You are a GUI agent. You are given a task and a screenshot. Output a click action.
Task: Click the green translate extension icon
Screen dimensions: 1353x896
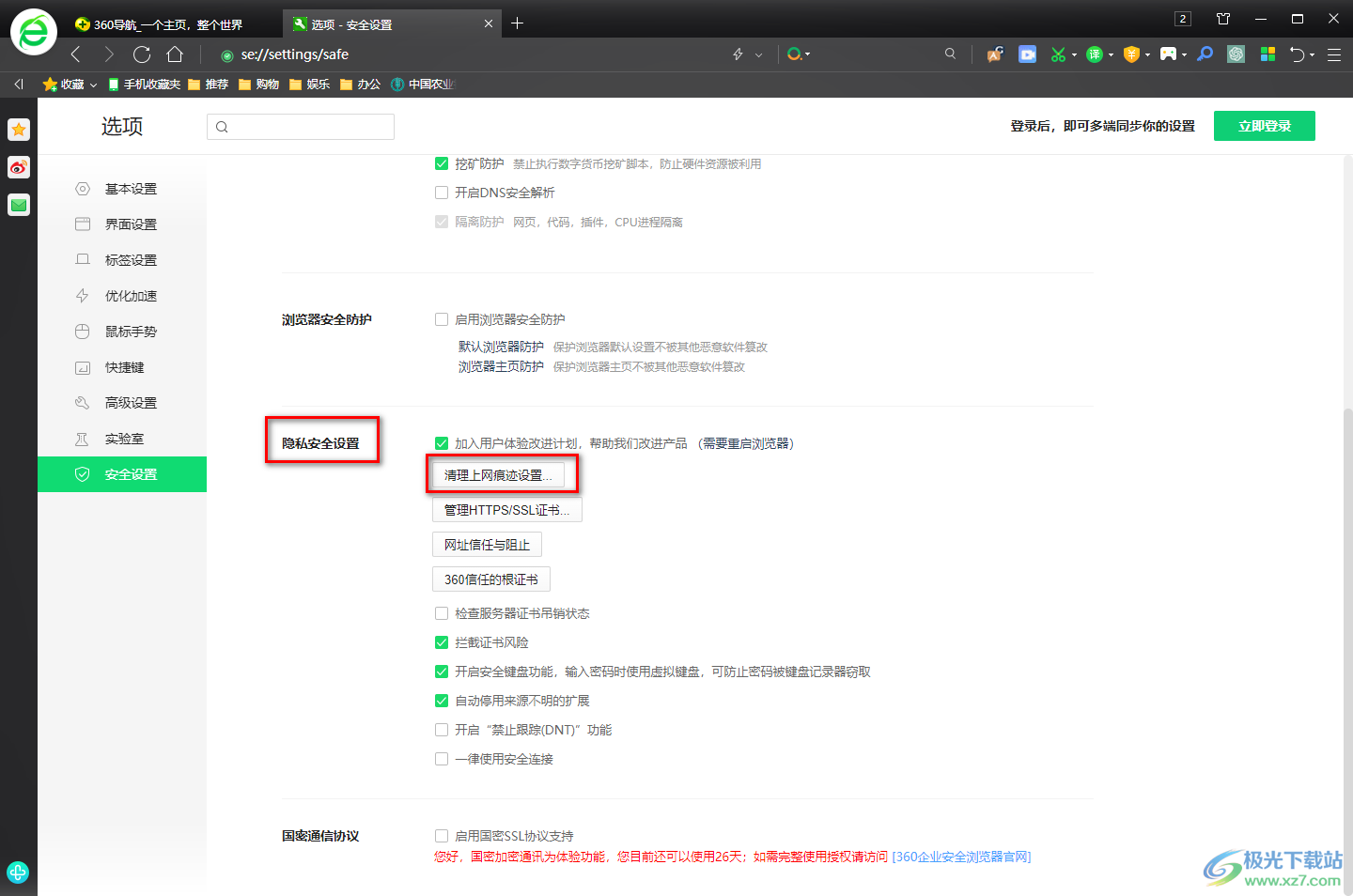click(1095, 54)
